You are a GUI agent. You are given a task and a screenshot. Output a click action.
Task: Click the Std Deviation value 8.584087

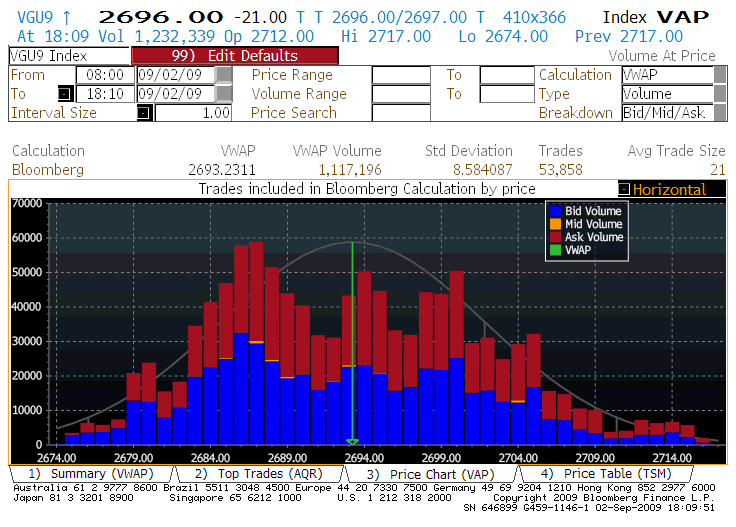[483, 169]
